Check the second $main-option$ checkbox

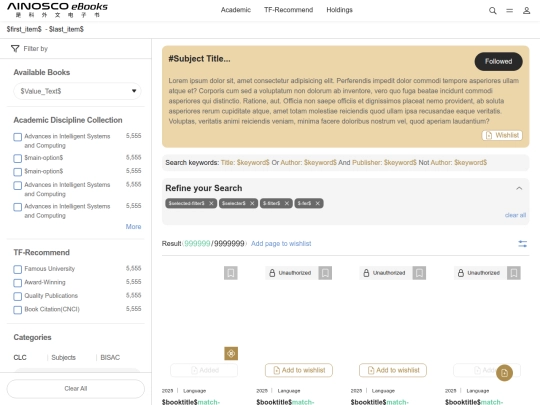tap(18, 172)
